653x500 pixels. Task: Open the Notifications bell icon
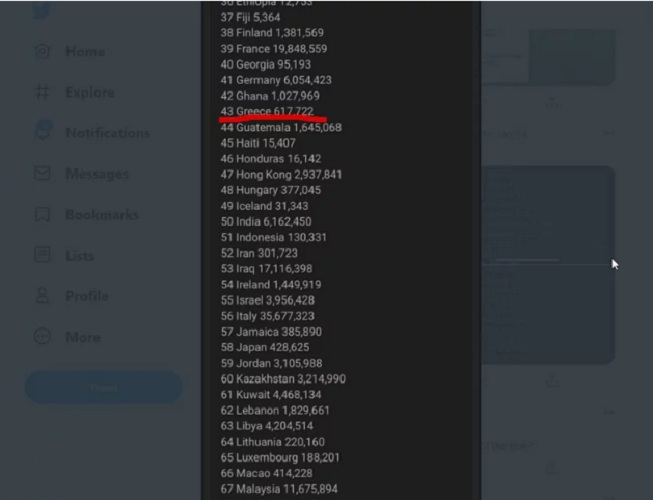43,131
